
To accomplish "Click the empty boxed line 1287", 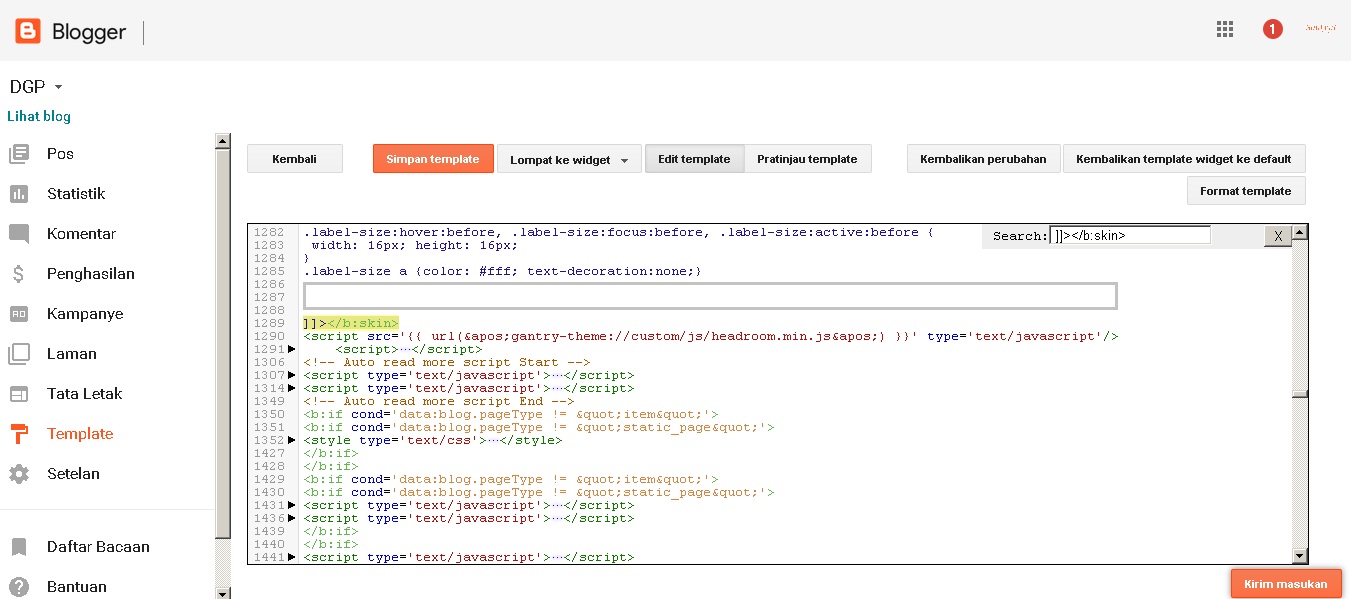I will tap(710, 296).
